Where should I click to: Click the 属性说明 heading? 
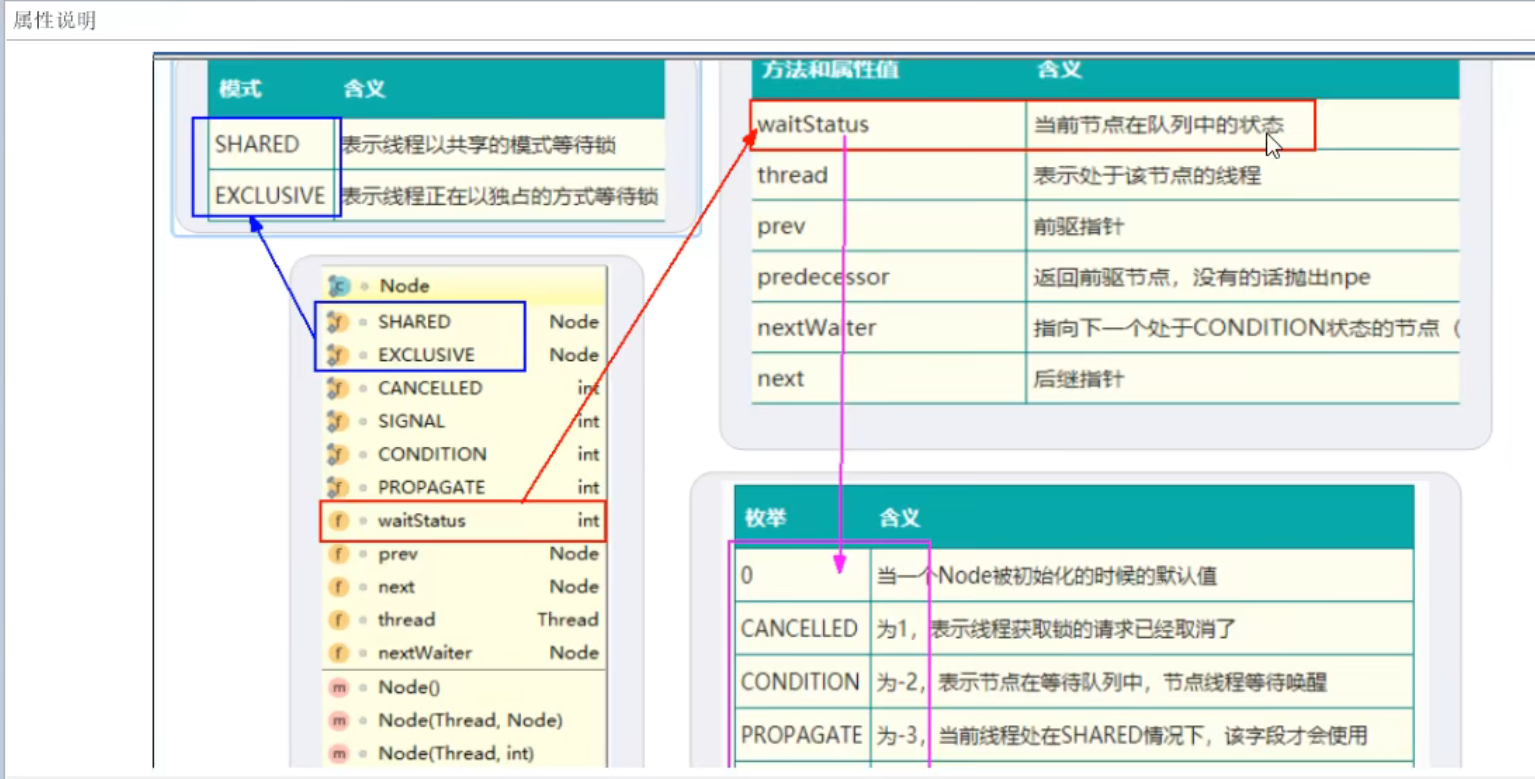point(54,20)
